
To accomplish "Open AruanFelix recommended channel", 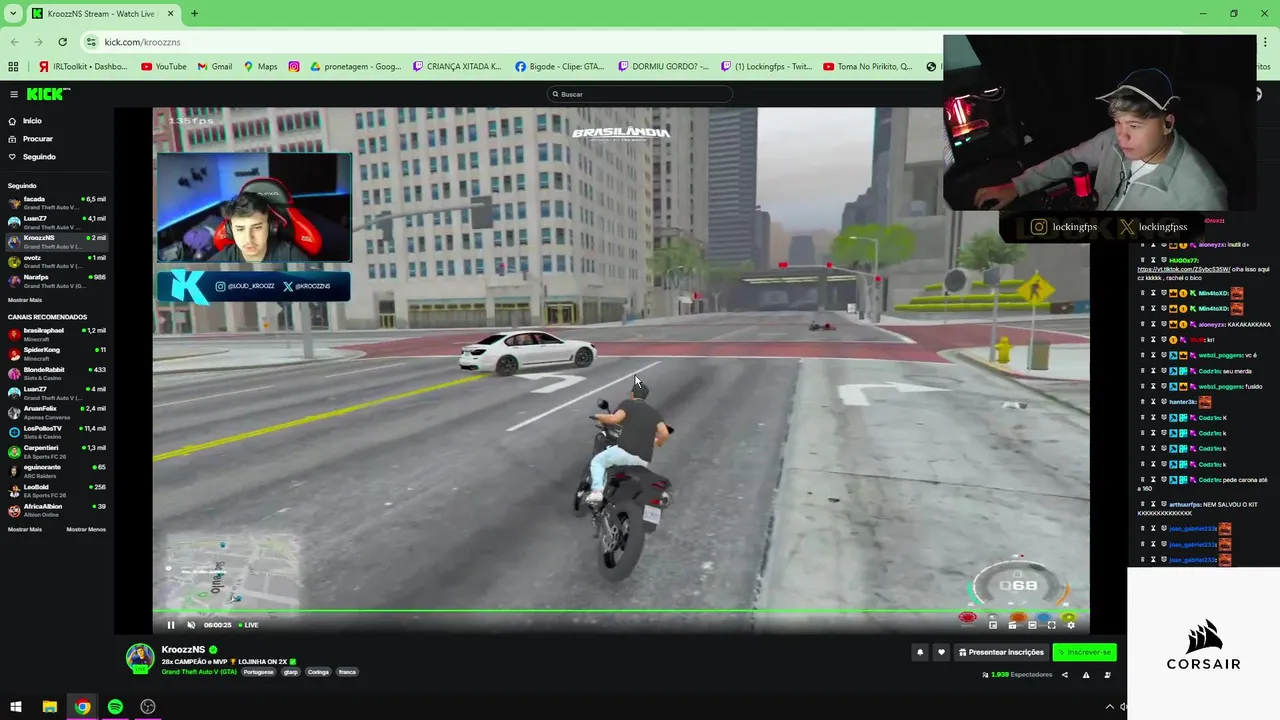I will click(x=57, y=411).
